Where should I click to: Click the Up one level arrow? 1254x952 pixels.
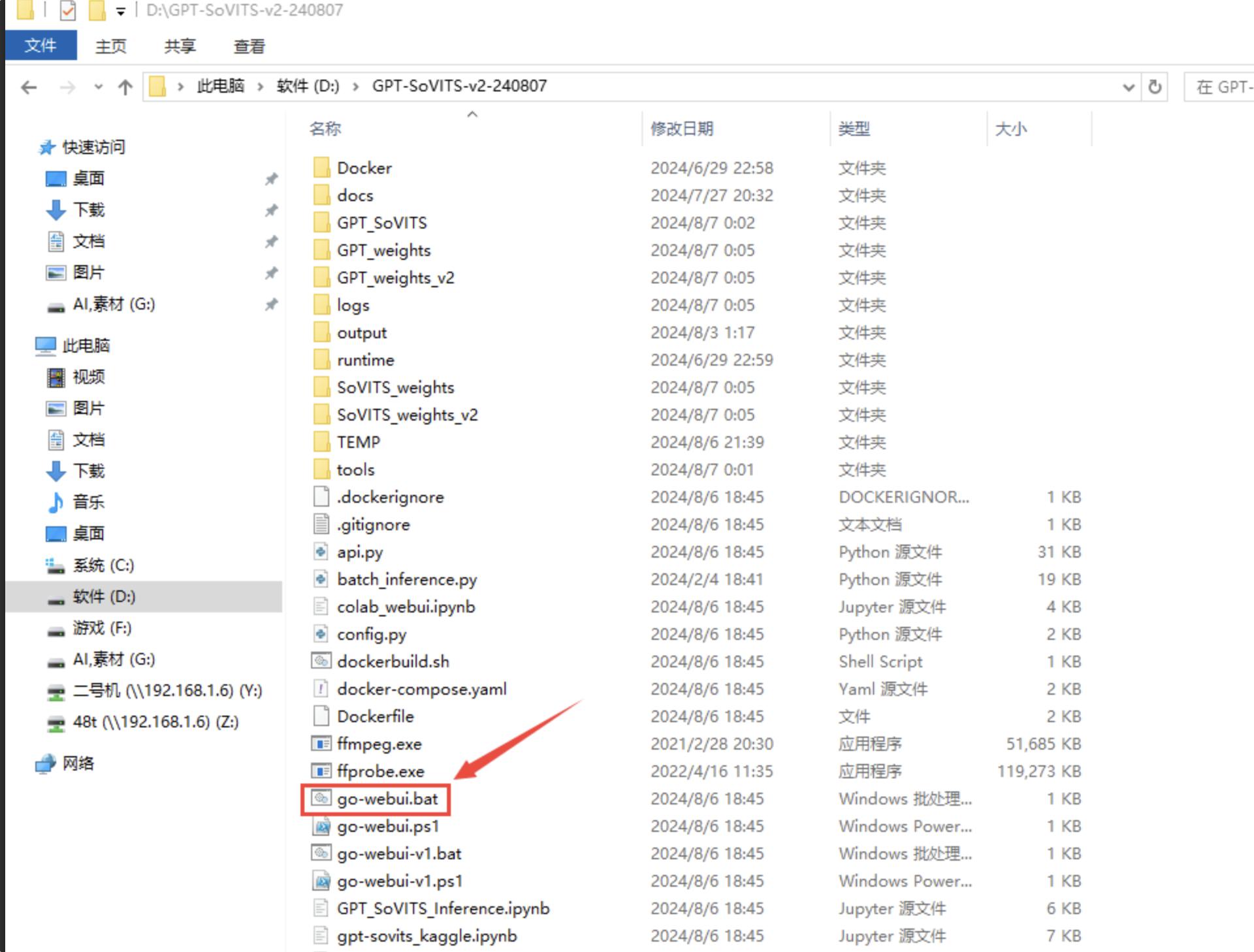pos(125,87)
